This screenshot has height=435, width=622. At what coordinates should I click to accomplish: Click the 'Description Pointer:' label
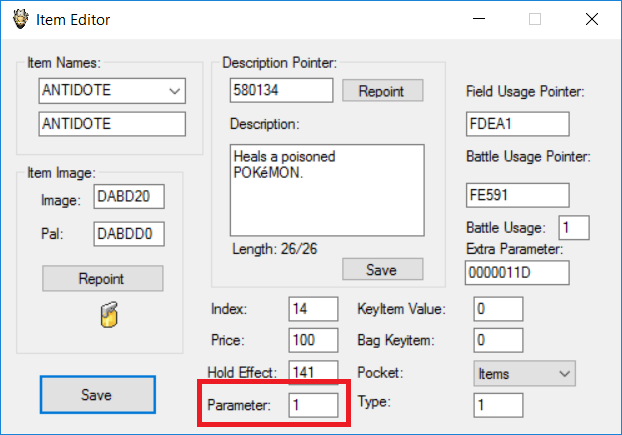(280, 63)
